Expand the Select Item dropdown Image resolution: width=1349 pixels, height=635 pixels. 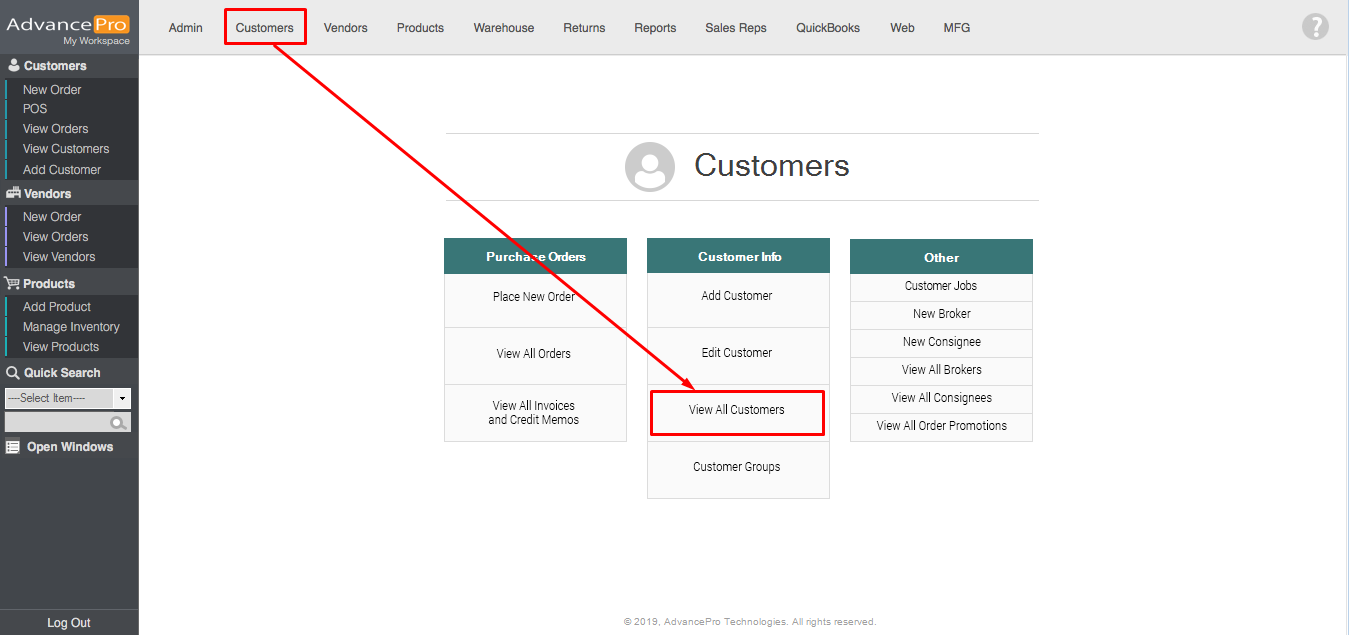(121, 398)
